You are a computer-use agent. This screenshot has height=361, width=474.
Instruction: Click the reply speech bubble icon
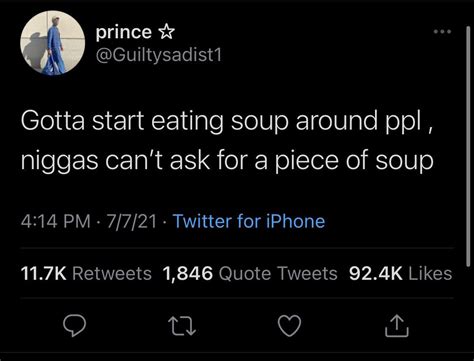click(x=75, y=326)
